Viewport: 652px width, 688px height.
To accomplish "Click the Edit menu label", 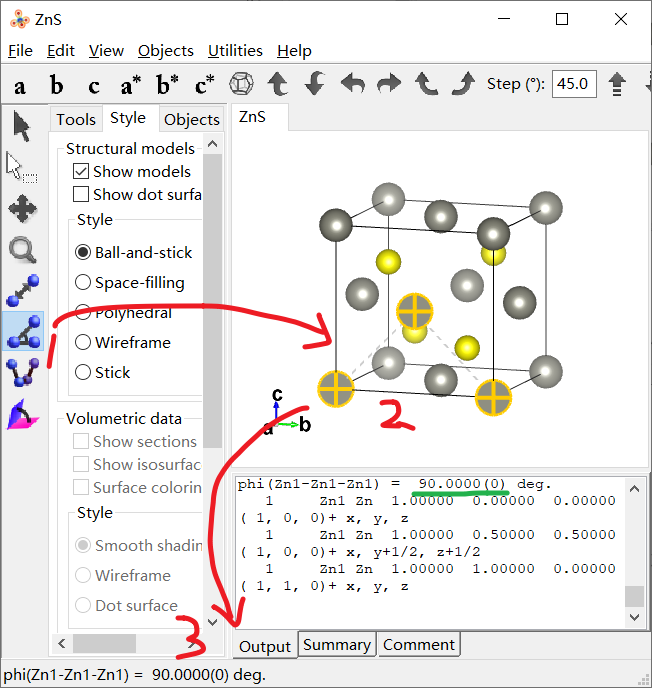I will coord(61,50).
